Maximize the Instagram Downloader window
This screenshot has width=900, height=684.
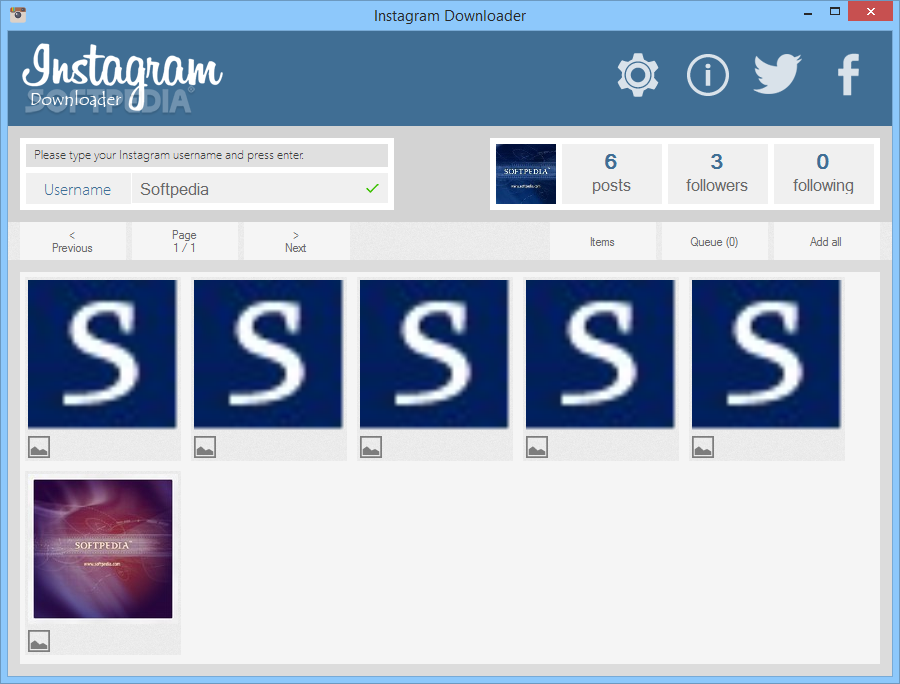[x=835, y=11]
